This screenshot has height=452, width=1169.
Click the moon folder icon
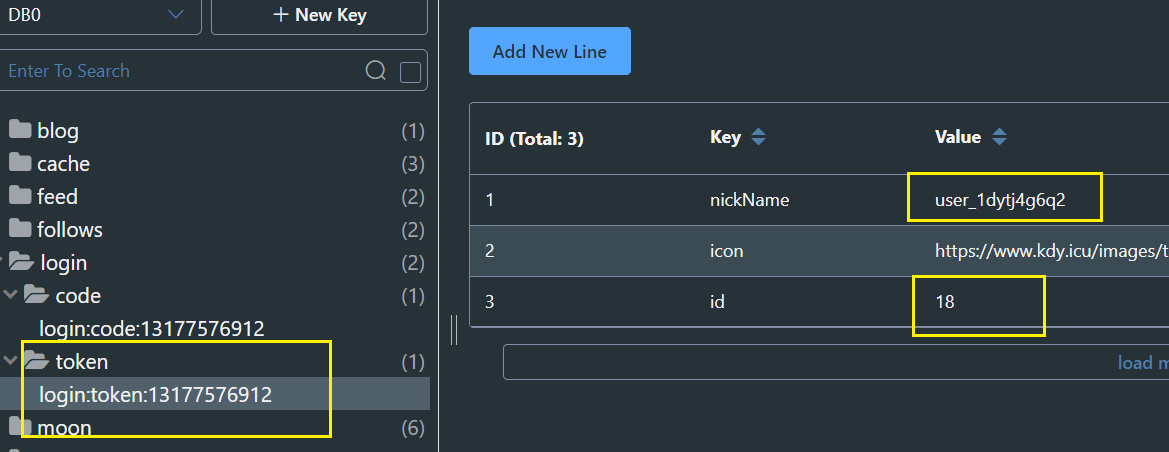click(x=20, y=428)
